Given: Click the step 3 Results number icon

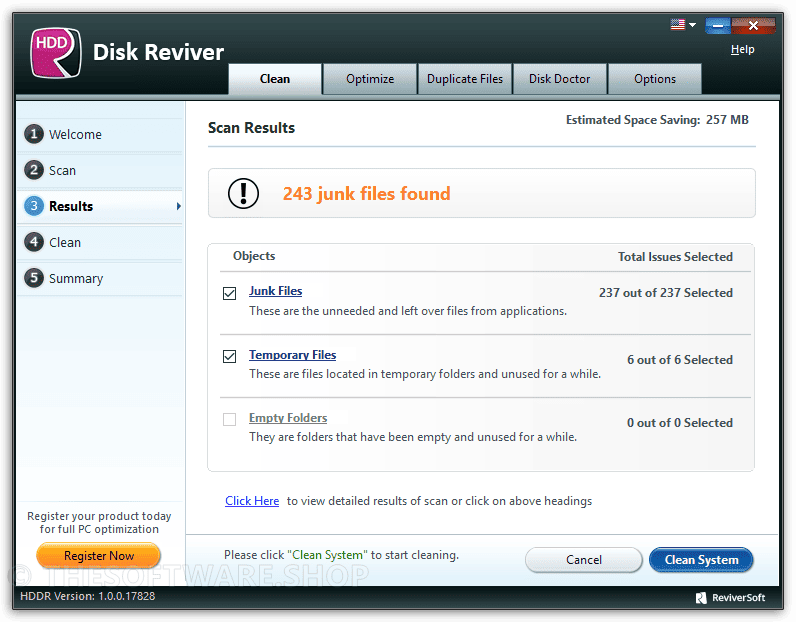Looking at the screenshot, I should tap(34, 206).
